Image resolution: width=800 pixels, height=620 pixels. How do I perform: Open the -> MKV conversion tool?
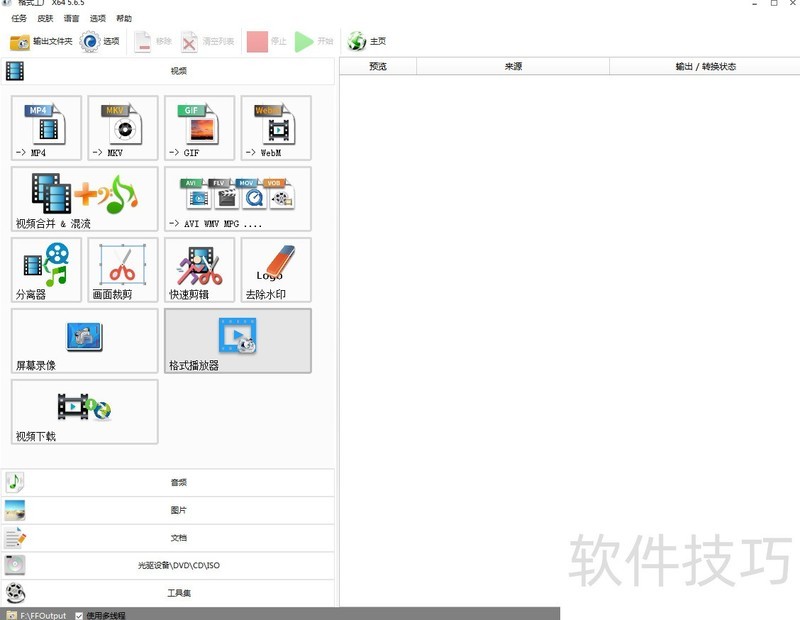(122, 127)
